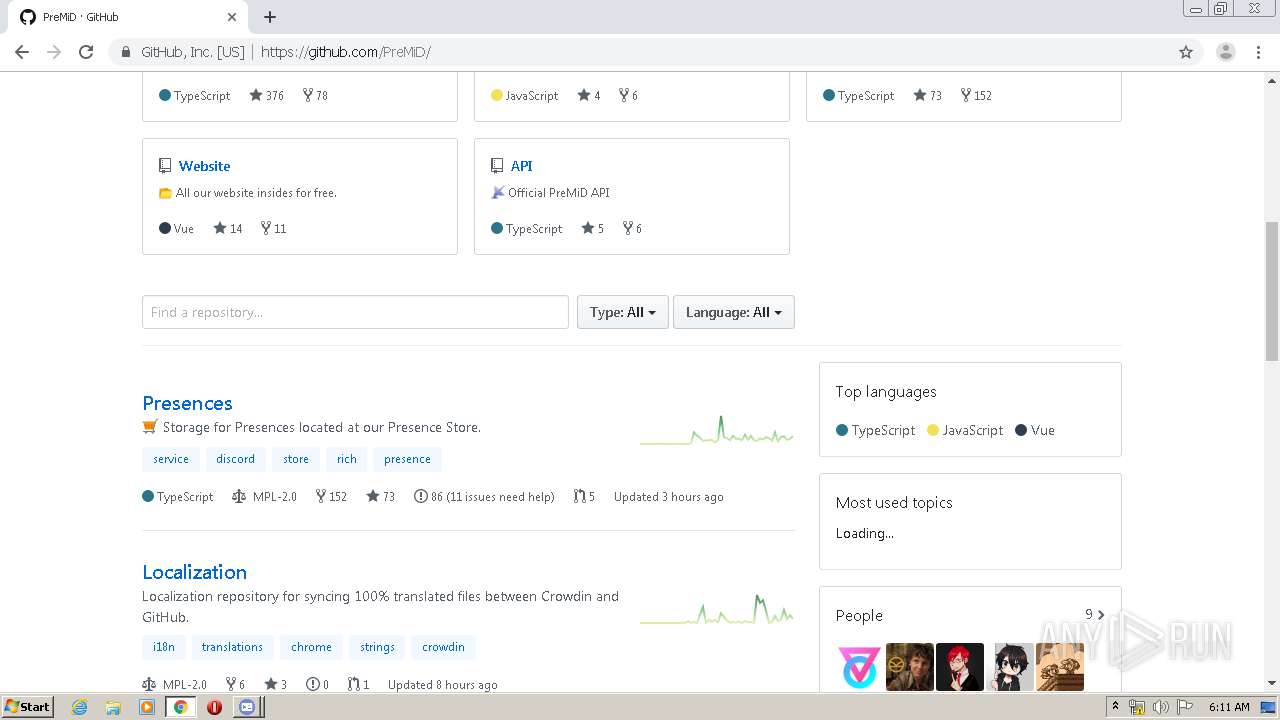View Presences 152 forks
Viewport: 1280px width, 720px height.
pyautogui.click(x=331, y=496)
